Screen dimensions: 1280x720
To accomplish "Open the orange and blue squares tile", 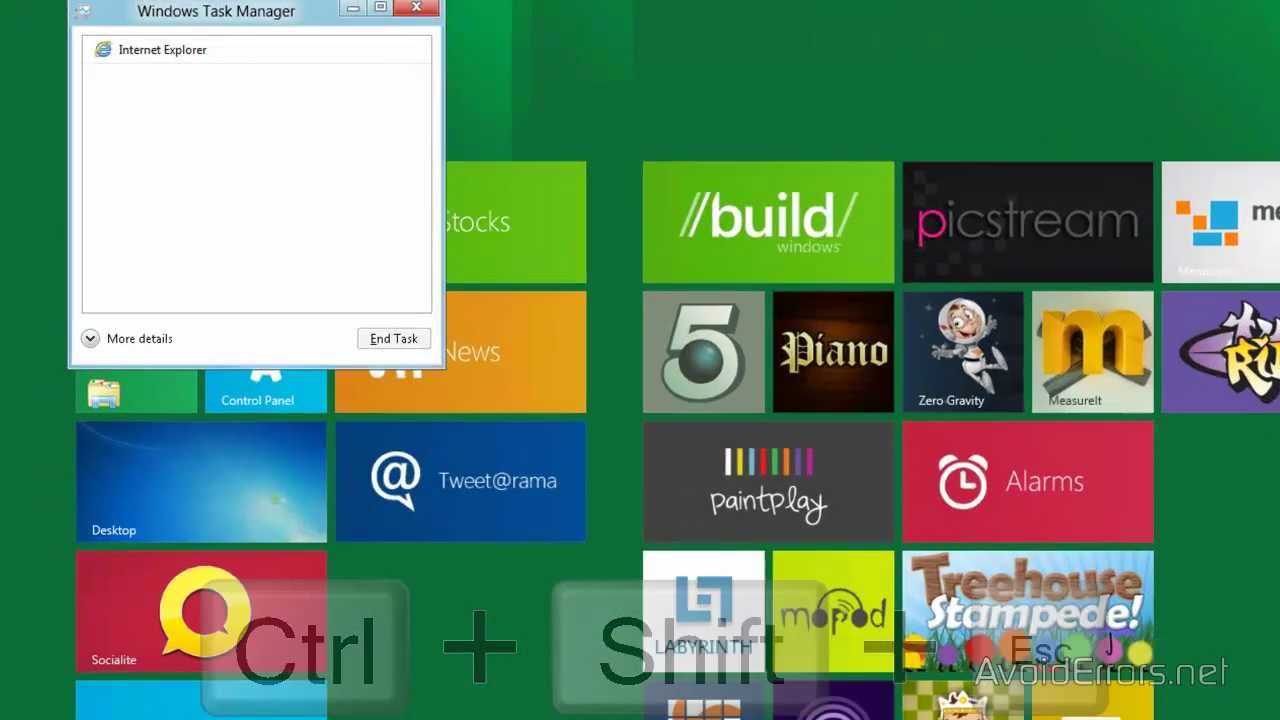I will [1221, 222].
